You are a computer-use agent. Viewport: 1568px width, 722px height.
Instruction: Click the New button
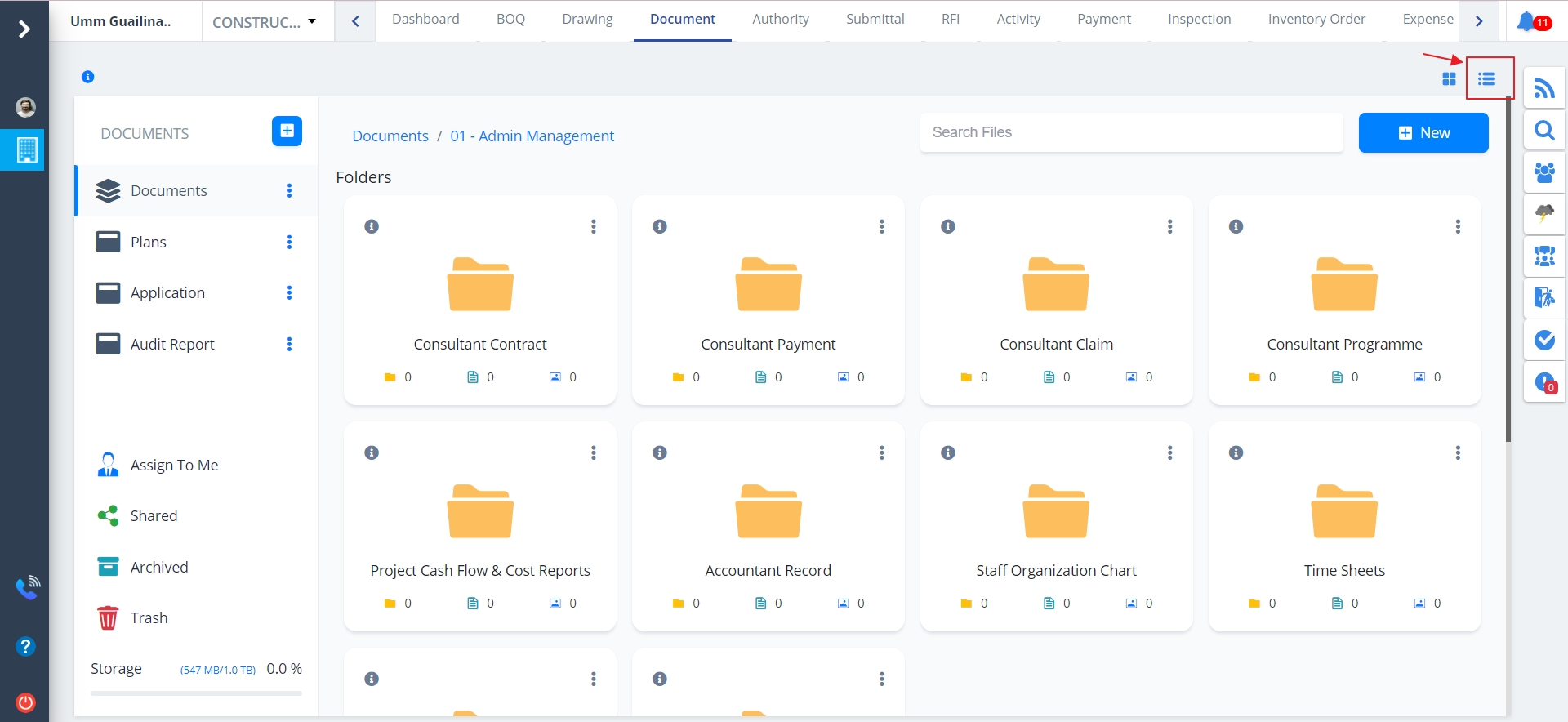coord(1423,133)
